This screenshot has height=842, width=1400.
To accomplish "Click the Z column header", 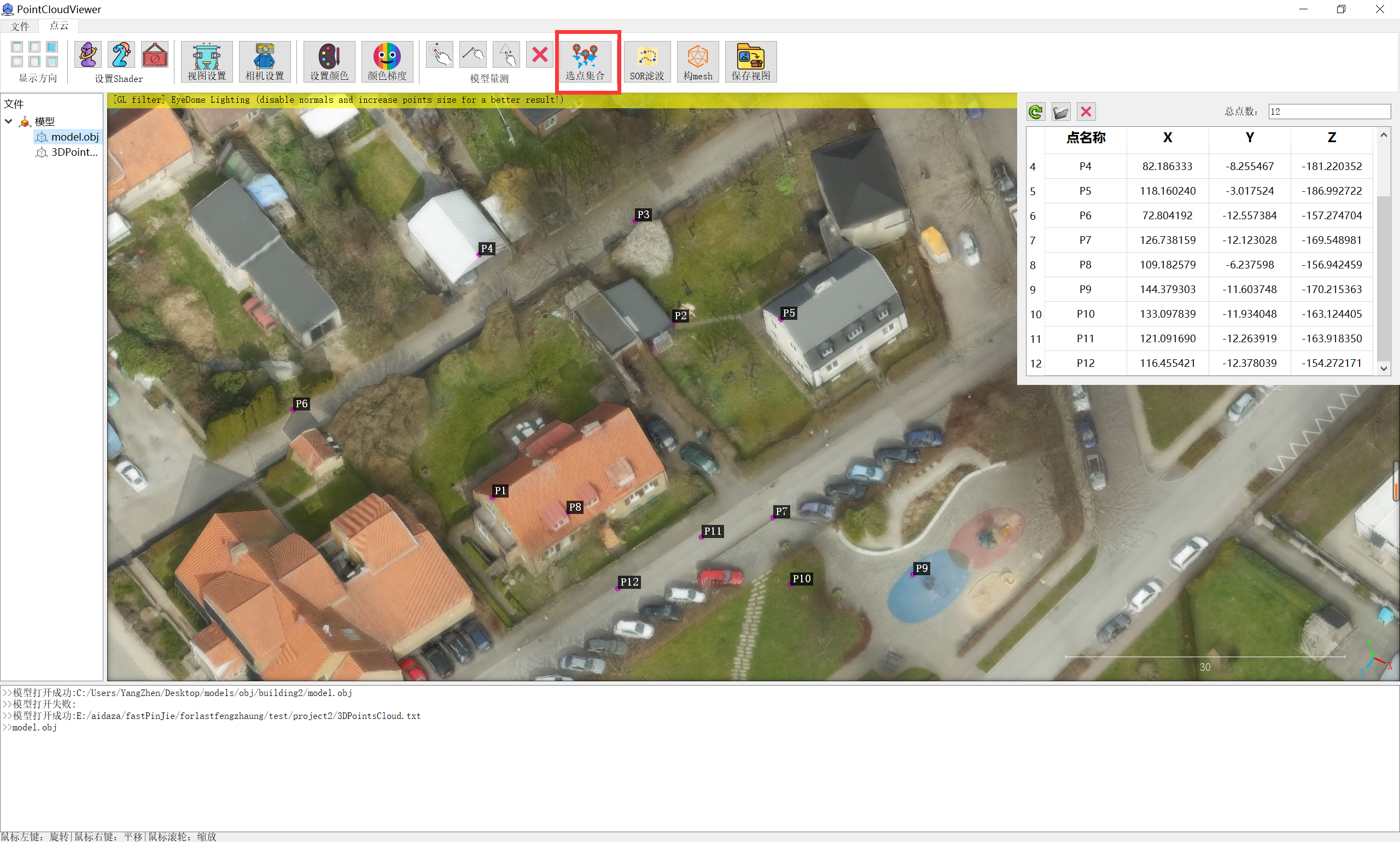I will pyautogui.click(x=1331, y=137).
